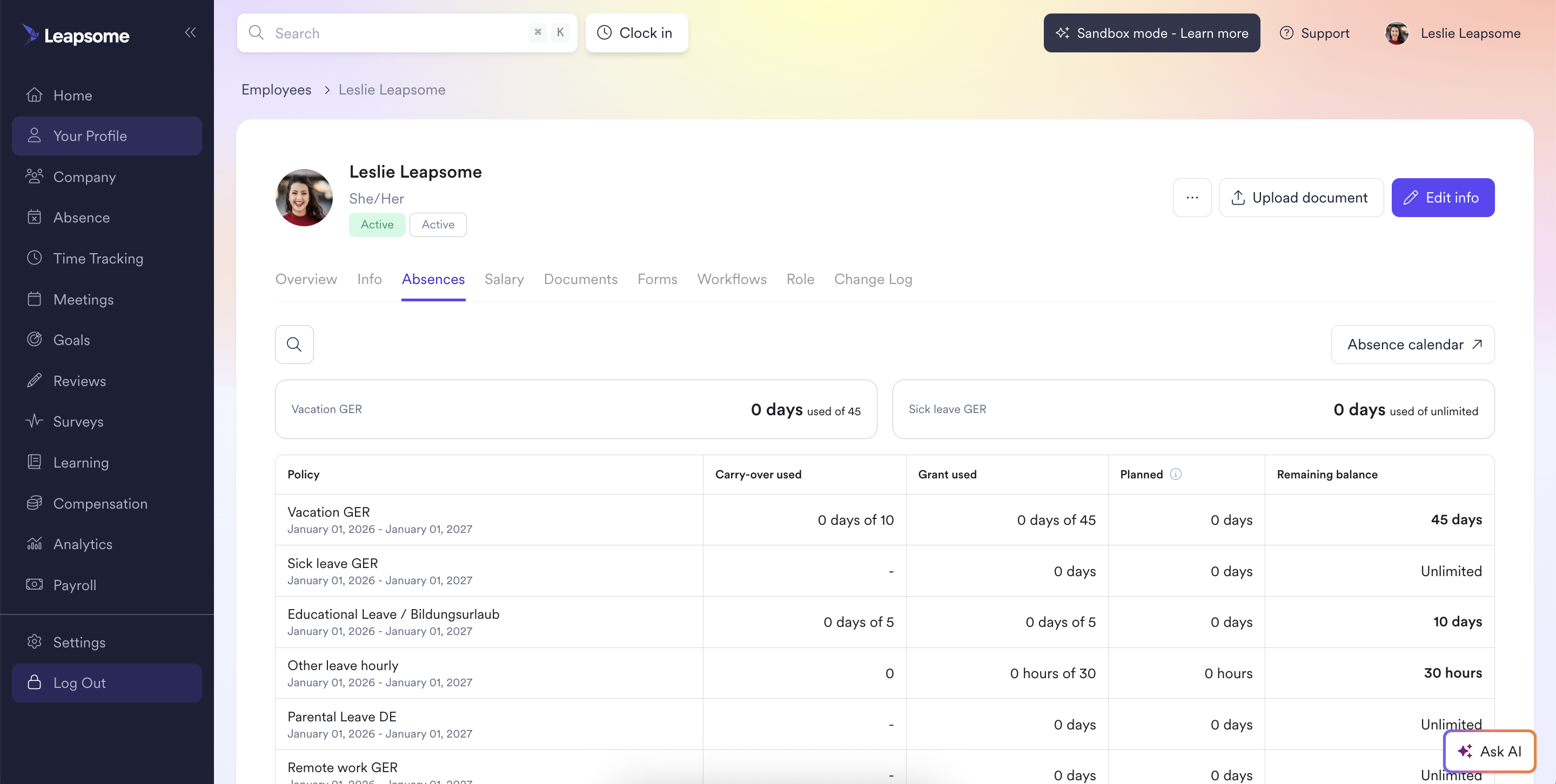Open Your Profile in the sidebar

pos(106,136)
